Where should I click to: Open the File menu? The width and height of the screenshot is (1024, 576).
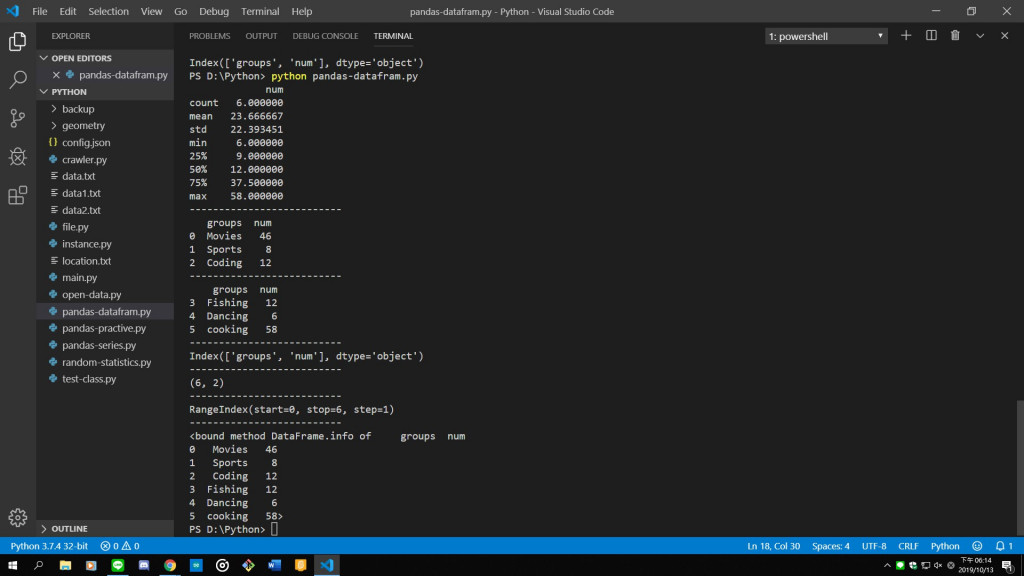(x=40, y=11)
